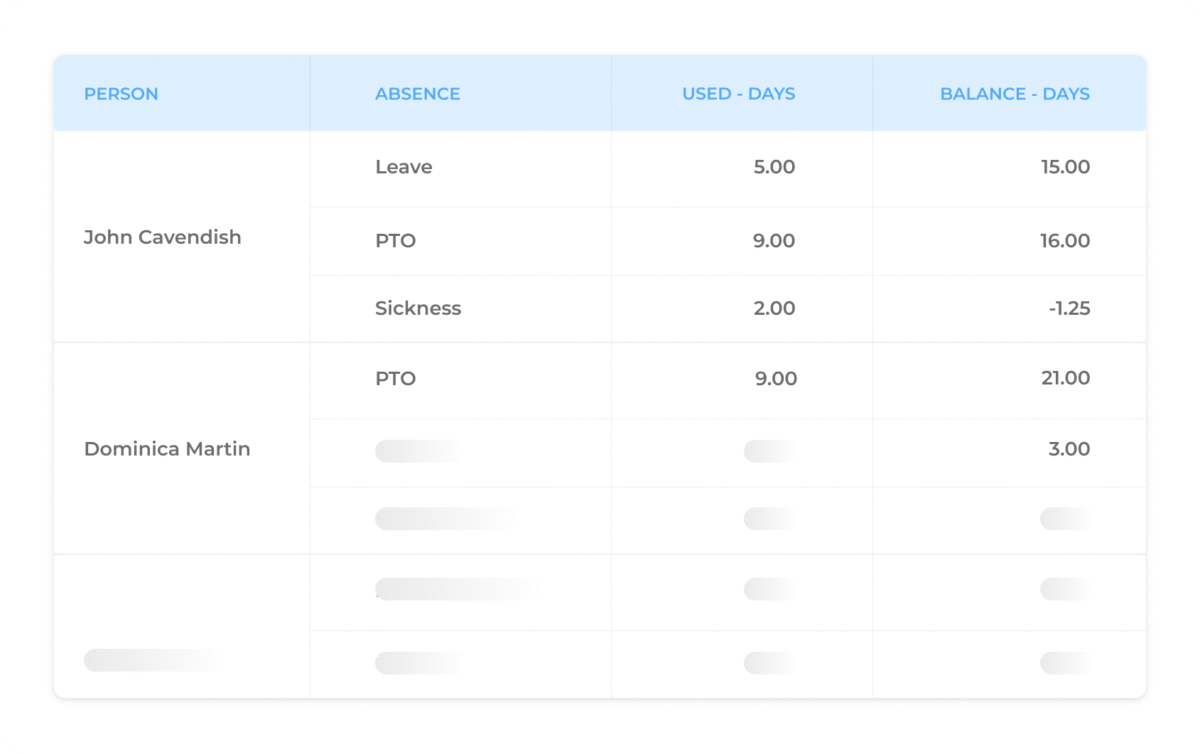Select Dominica Martin's PTO absence cell
This screenshot has height=754, width=1200.
pos(395,379)
